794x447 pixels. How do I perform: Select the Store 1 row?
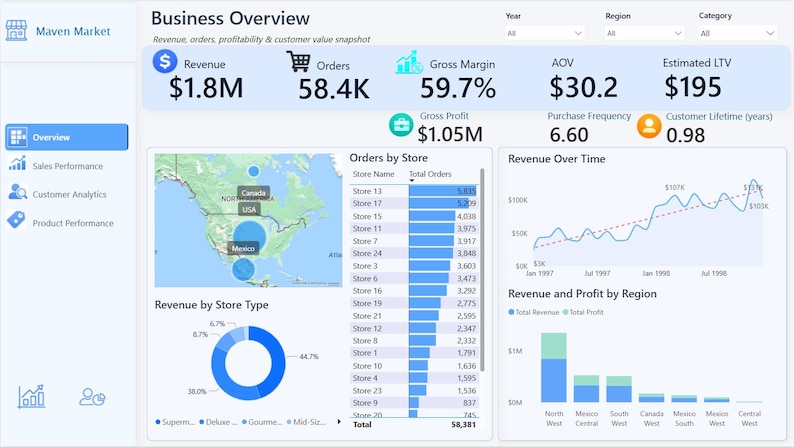414,353
